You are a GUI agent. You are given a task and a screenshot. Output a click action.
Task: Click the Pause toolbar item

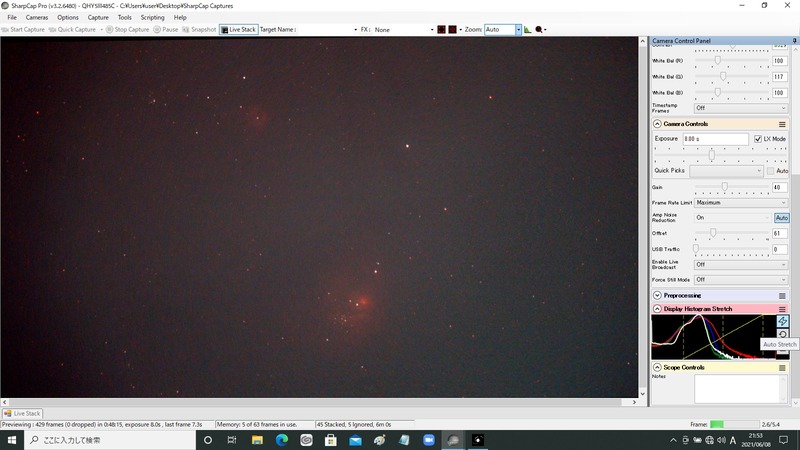click(166, 30)
